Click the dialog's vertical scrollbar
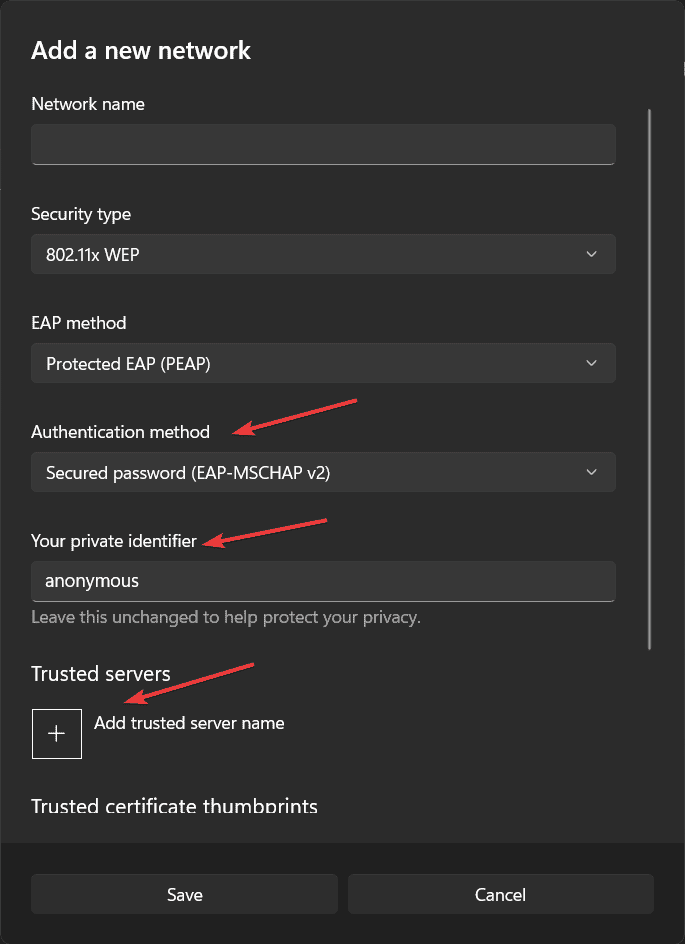The image size is (685, 944). coord(649,379)
